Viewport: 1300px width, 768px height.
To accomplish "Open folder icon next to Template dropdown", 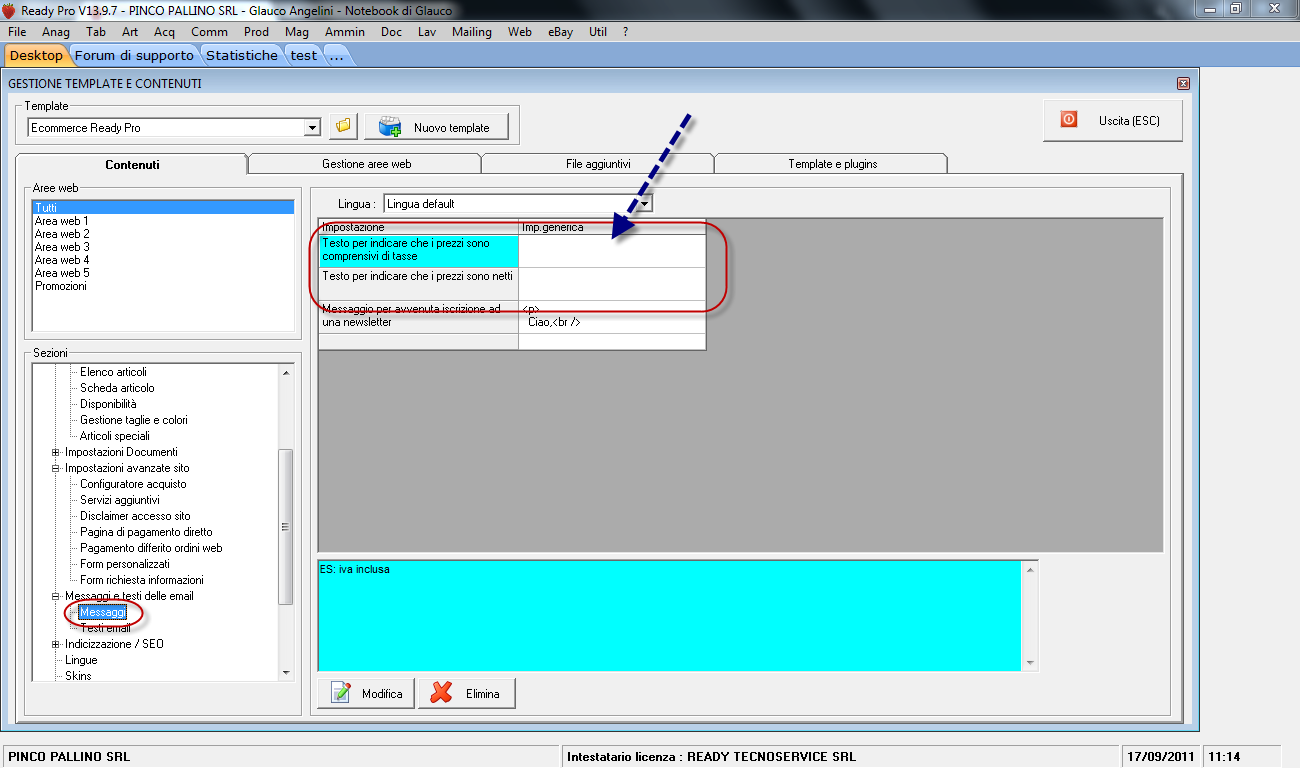I will pyautogui.click(x=343, y=127).
